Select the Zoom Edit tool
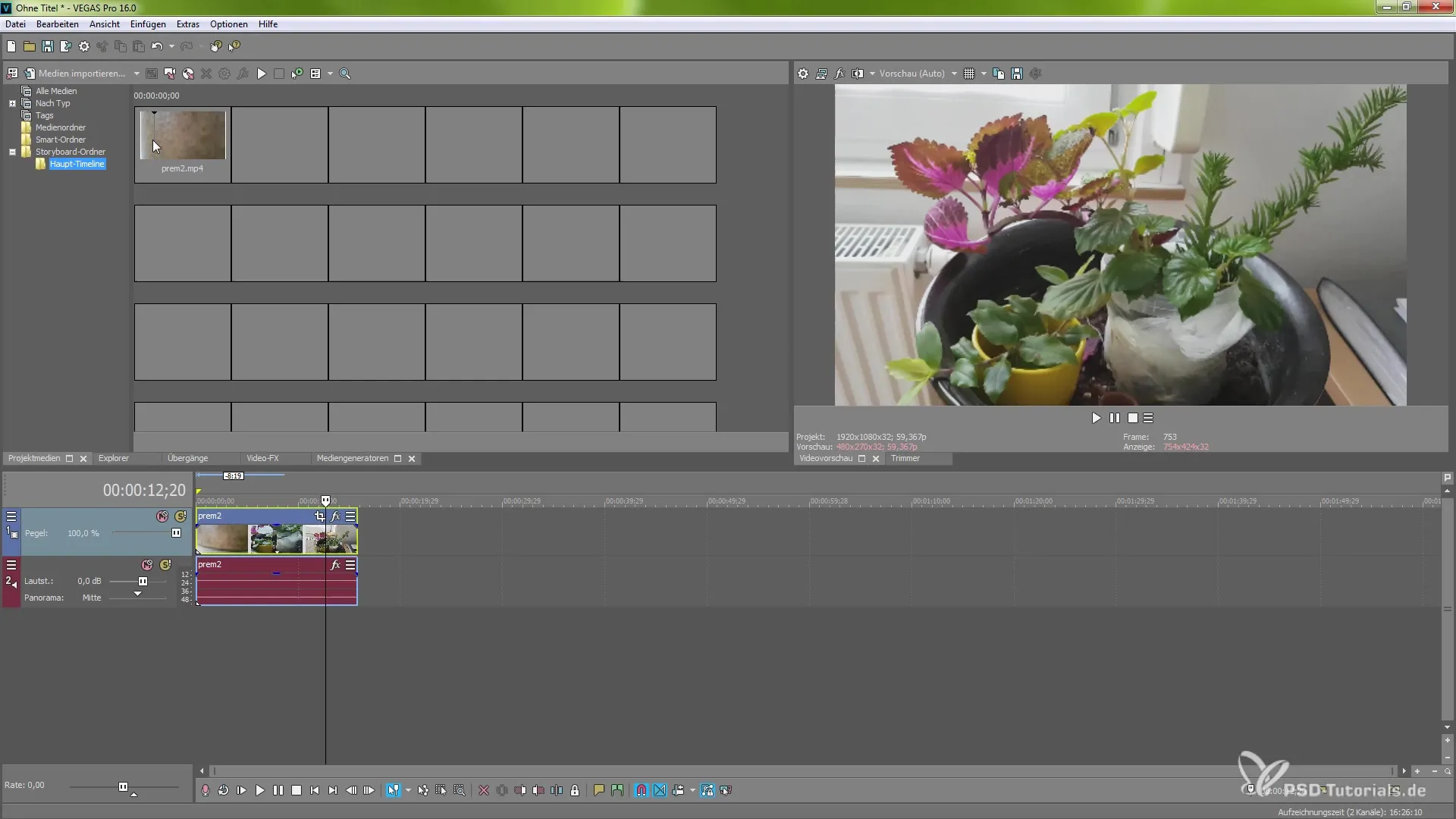1456x819 pixels. point(459,790)
